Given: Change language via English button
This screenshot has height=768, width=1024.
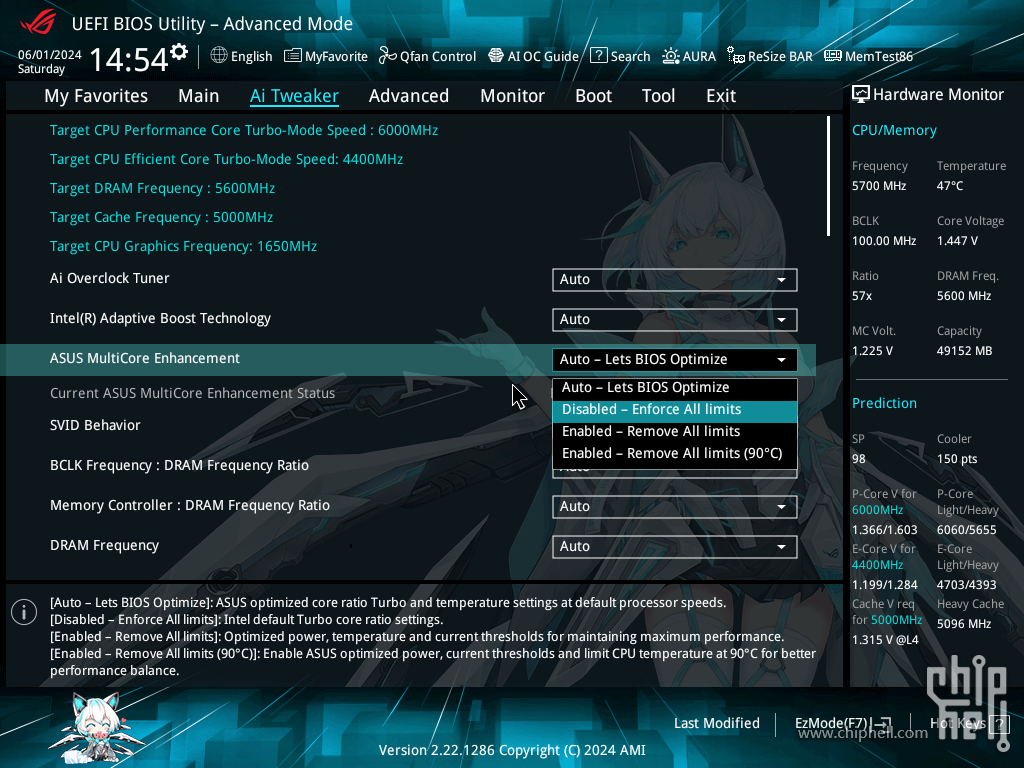Looking at the screenshot, I should (x=251, y=56).
